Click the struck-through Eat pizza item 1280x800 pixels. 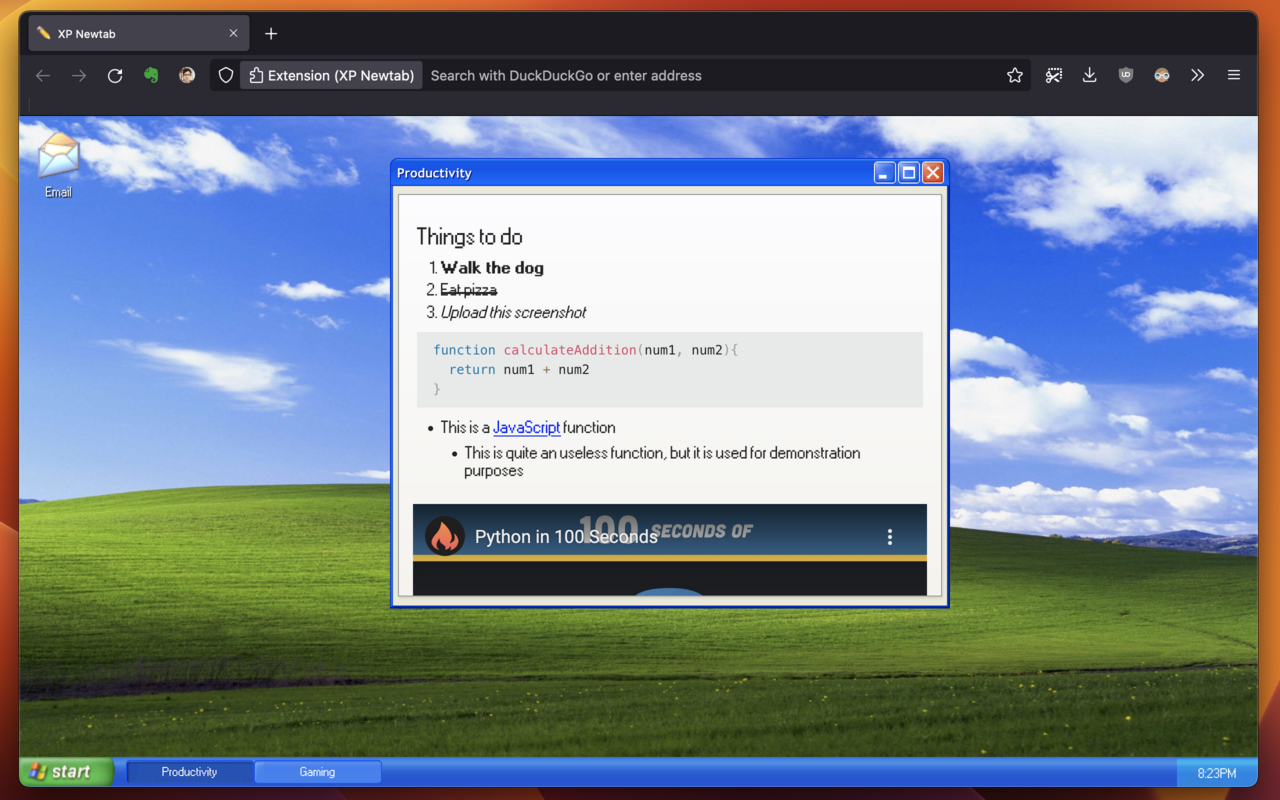[x=468, y=290]
